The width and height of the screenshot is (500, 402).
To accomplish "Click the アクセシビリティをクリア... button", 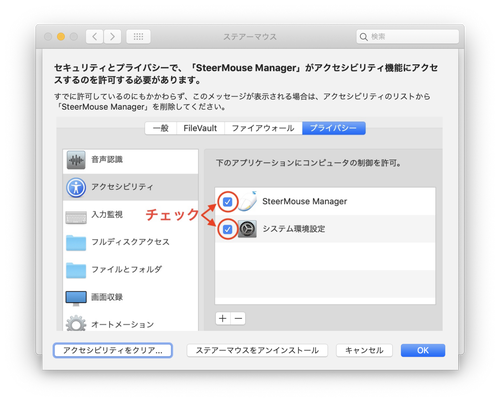I will [113, 350].
